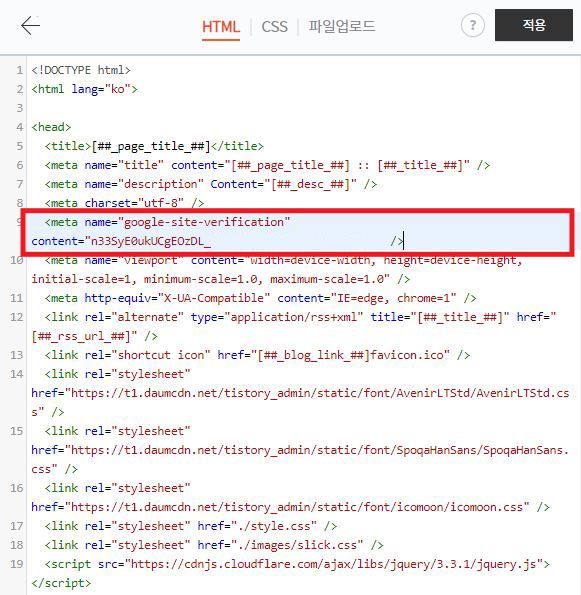Click the meta description line

(211, 184)
